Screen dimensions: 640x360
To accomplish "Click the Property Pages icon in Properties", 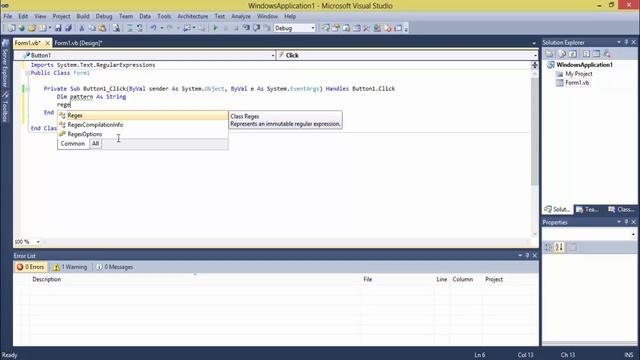I will (x=572, y=247).
